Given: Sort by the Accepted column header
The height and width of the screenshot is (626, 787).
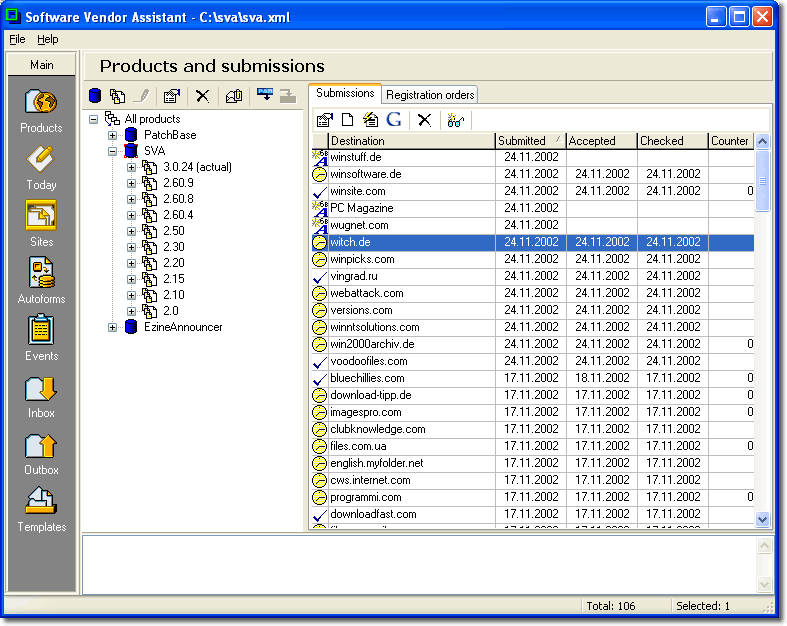Looking at the screenshot, I should [x=602, y=141].
